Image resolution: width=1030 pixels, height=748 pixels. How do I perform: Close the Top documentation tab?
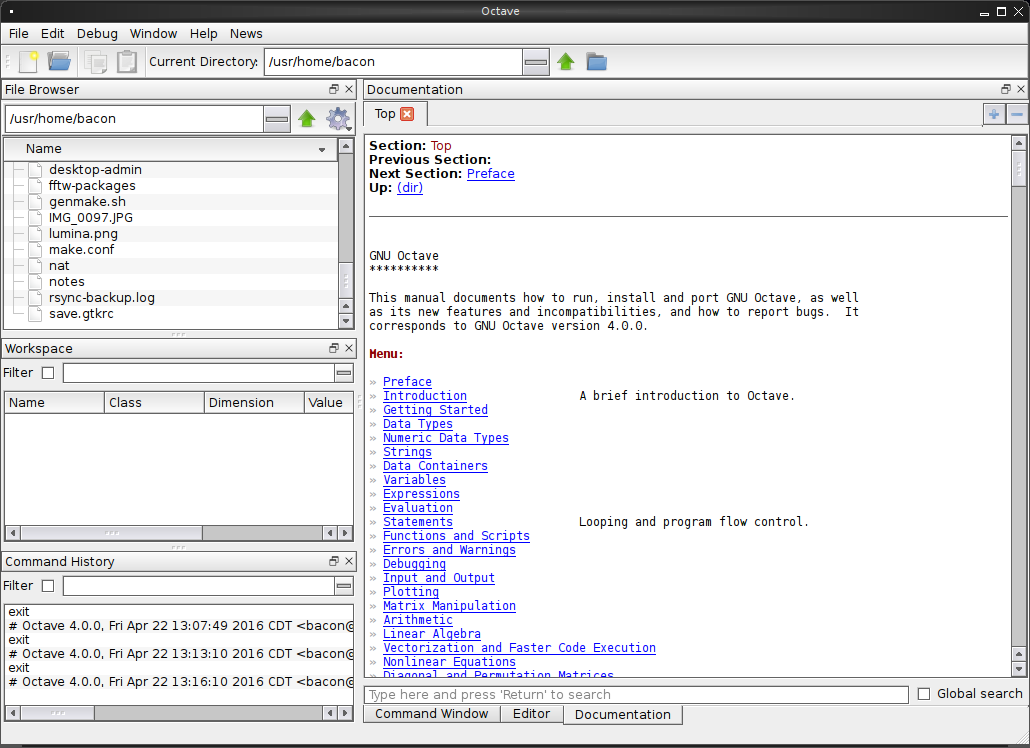pyautogui.click(x=407, y=114)
